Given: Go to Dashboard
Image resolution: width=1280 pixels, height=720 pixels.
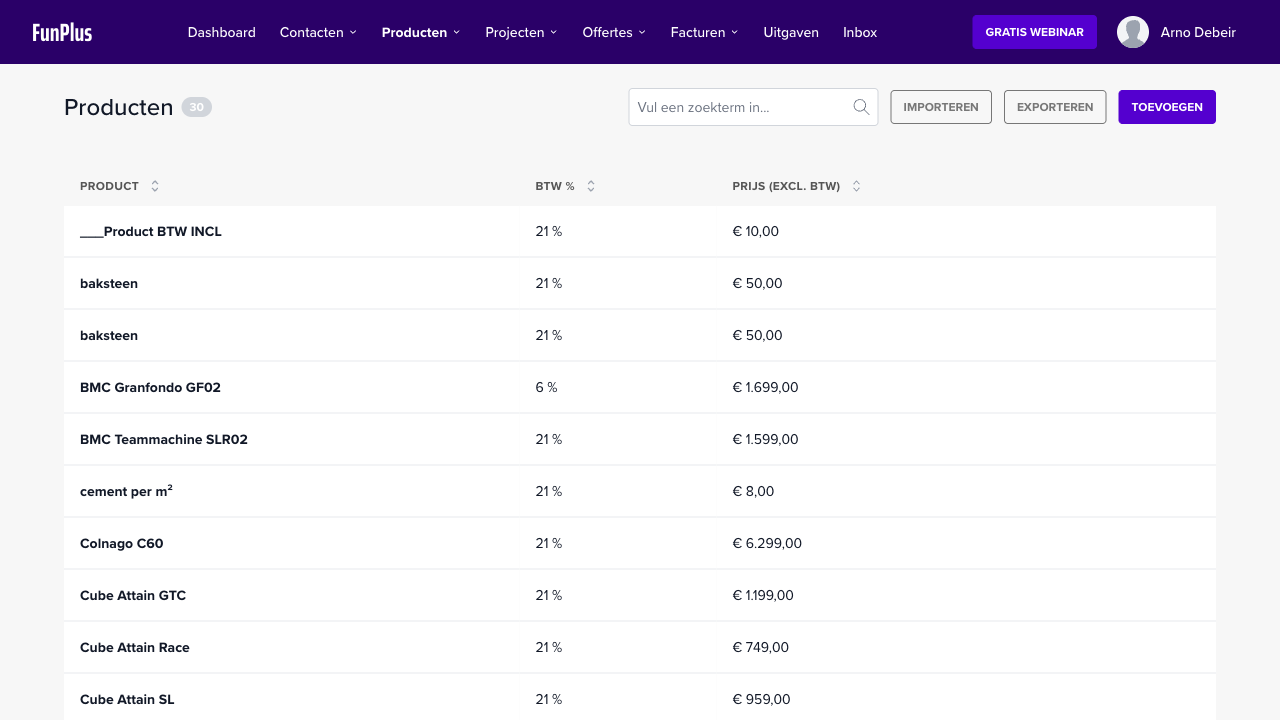Looking at the screenshot, I should (221, 32).
